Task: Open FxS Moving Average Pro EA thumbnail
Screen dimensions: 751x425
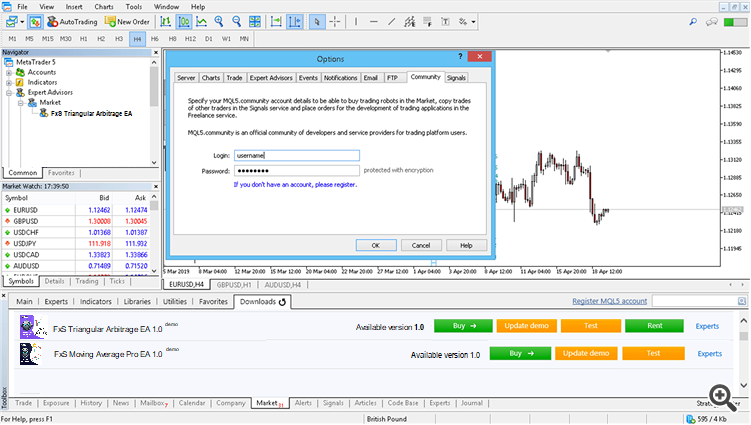Action: click(31, 354)
